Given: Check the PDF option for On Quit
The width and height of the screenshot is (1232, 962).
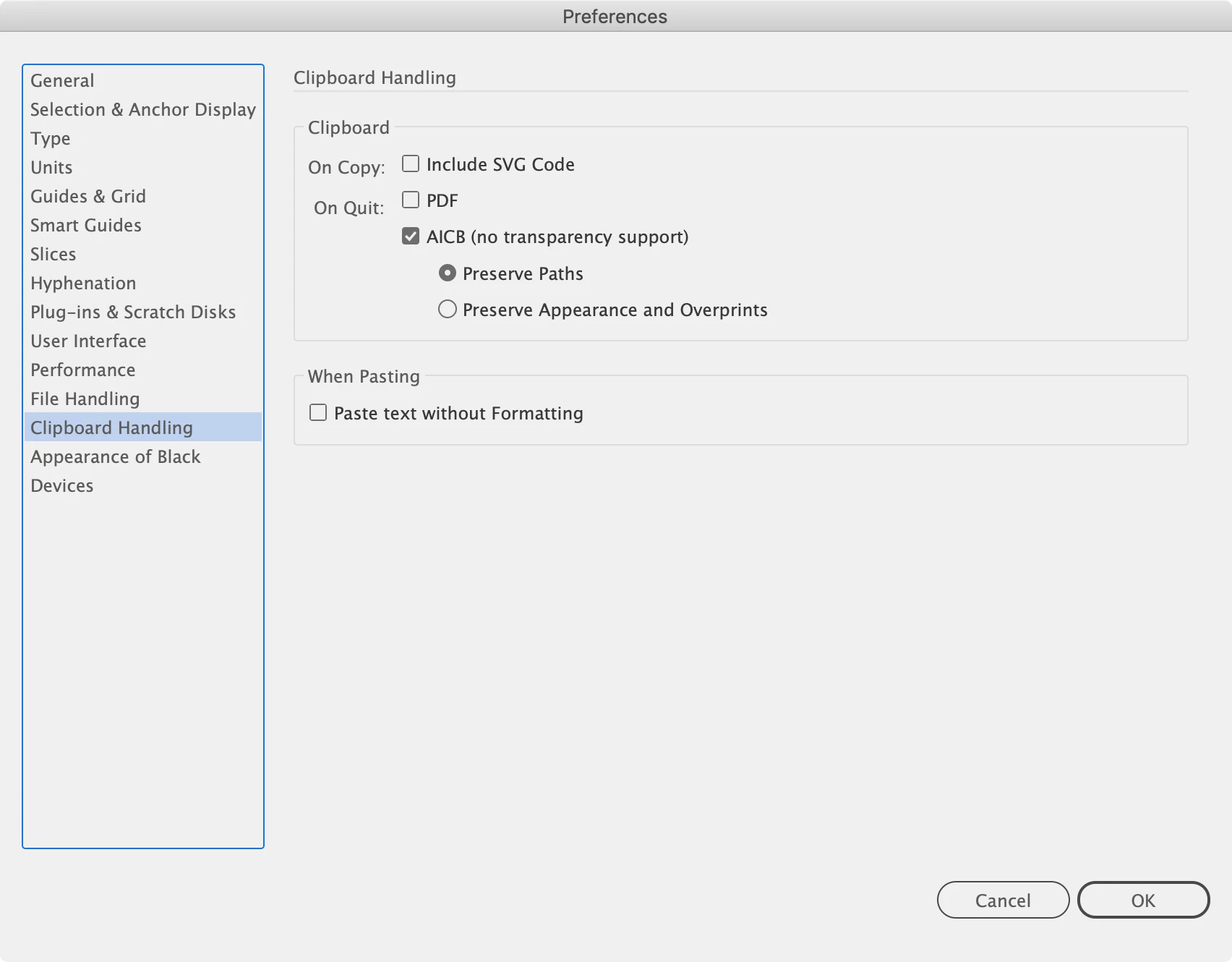Looking at the screenshot, I should coord(411,200).
